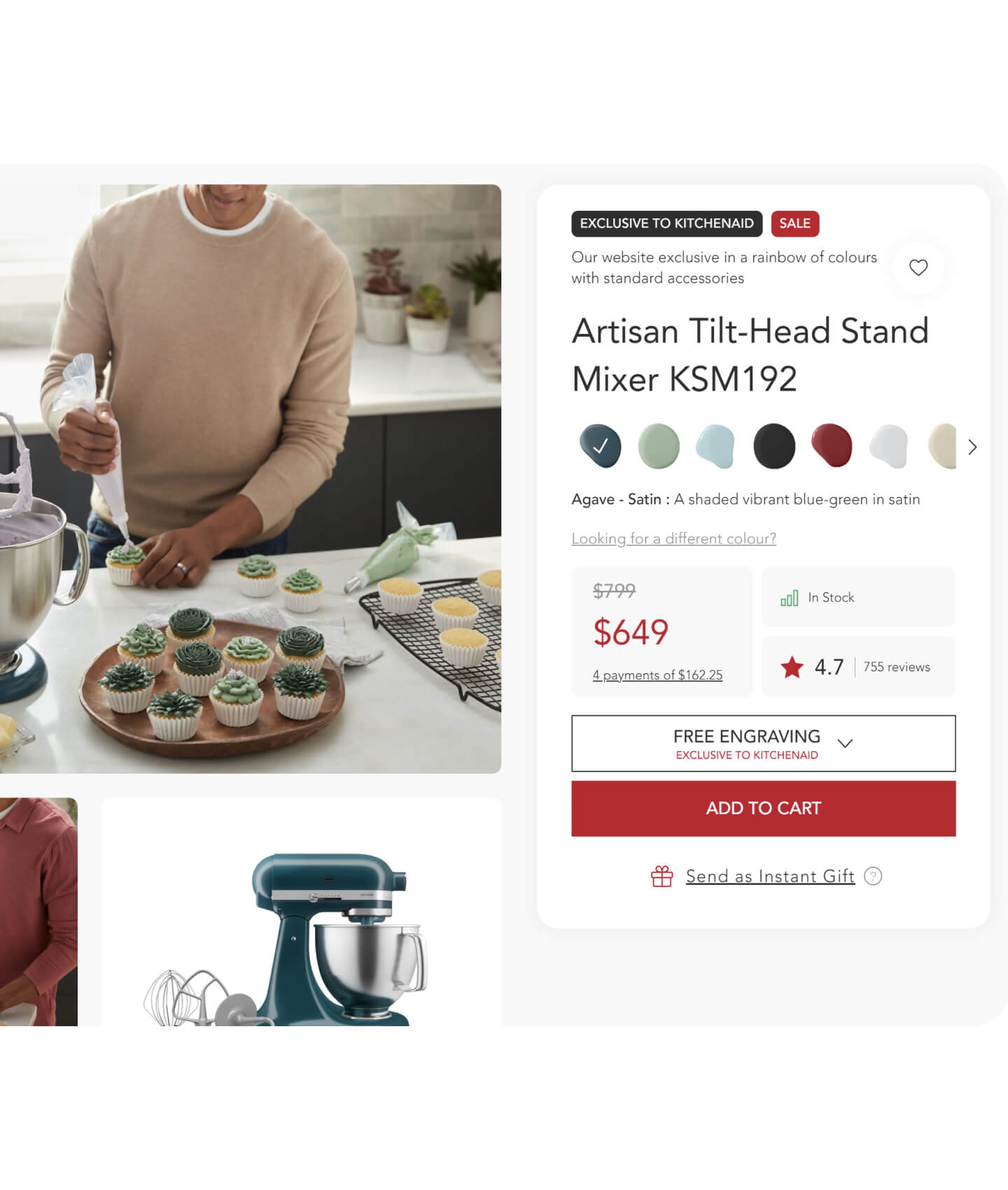Select the selected Agave checkmark swatch
Viewport: 1008px width, 1190px height.
[x=600, y=446]
